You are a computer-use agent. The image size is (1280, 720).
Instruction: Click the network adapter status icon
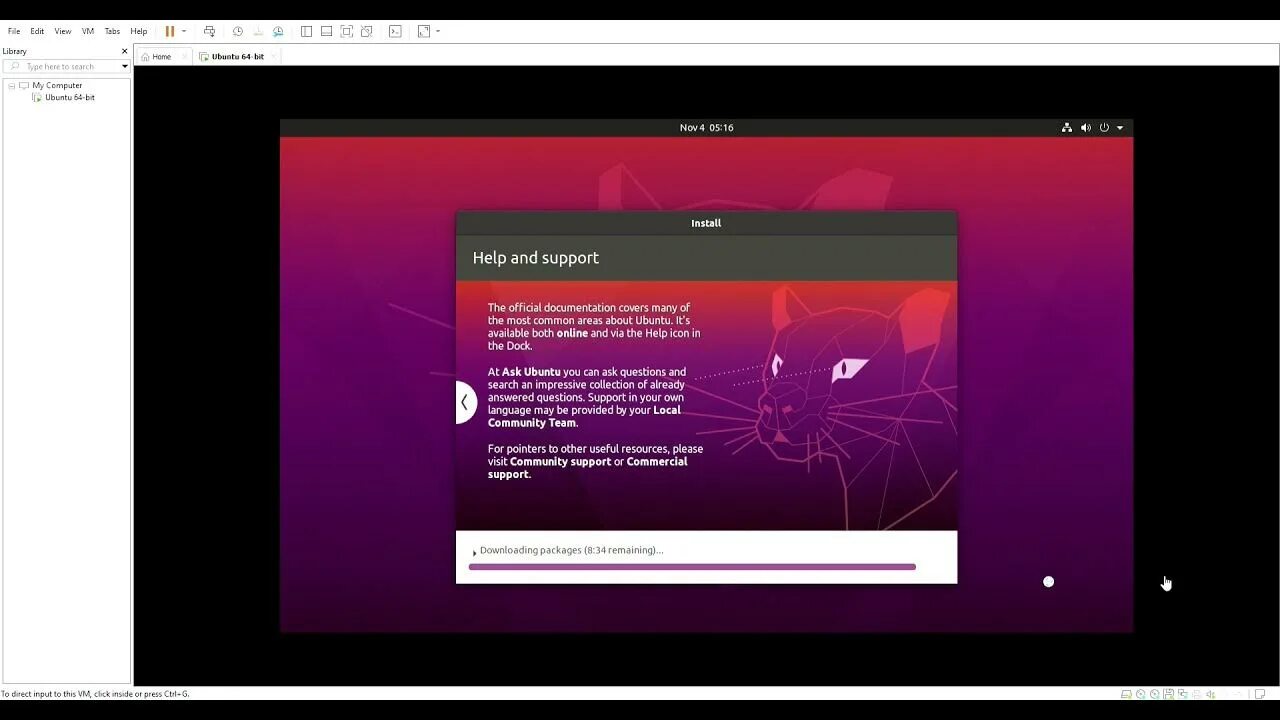click(x=1182, y=694)
